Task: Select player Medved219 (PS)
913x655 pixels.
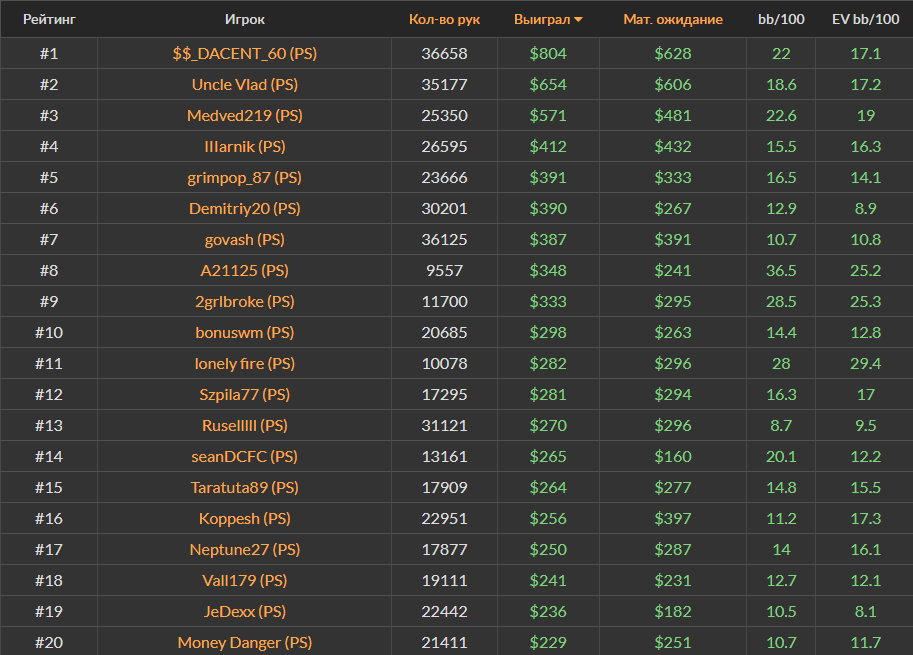Action: click(245, 116)
